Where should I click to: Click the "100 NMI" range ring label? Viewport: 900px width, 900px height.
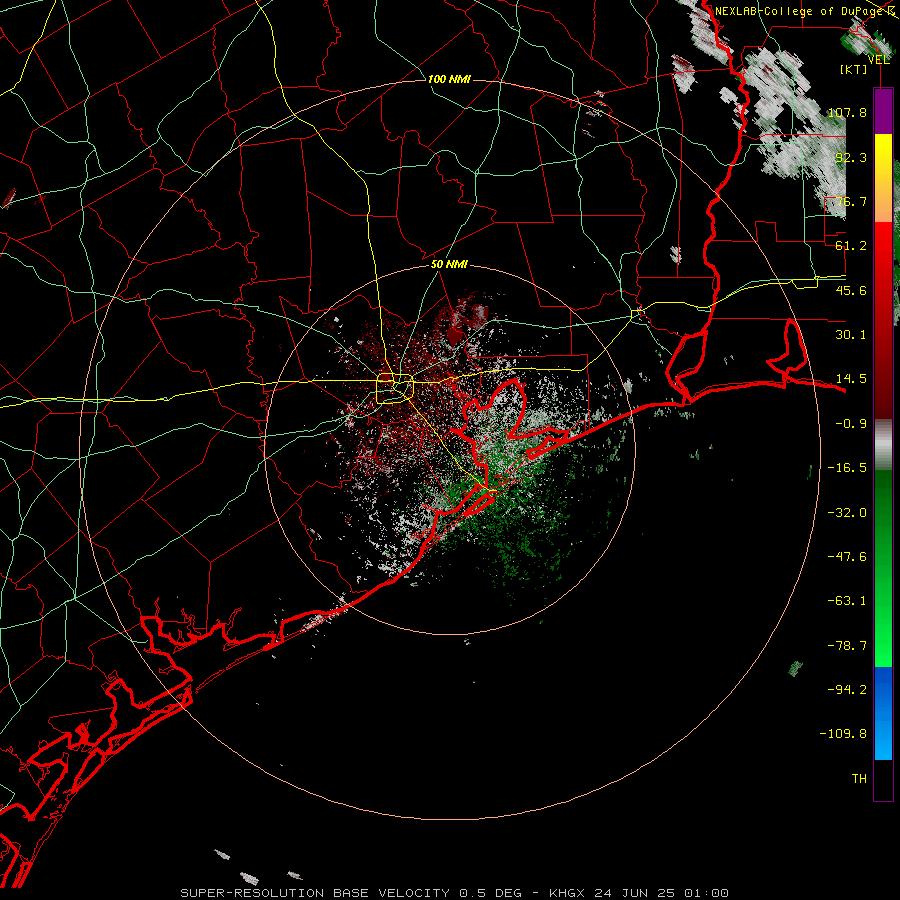449,79
